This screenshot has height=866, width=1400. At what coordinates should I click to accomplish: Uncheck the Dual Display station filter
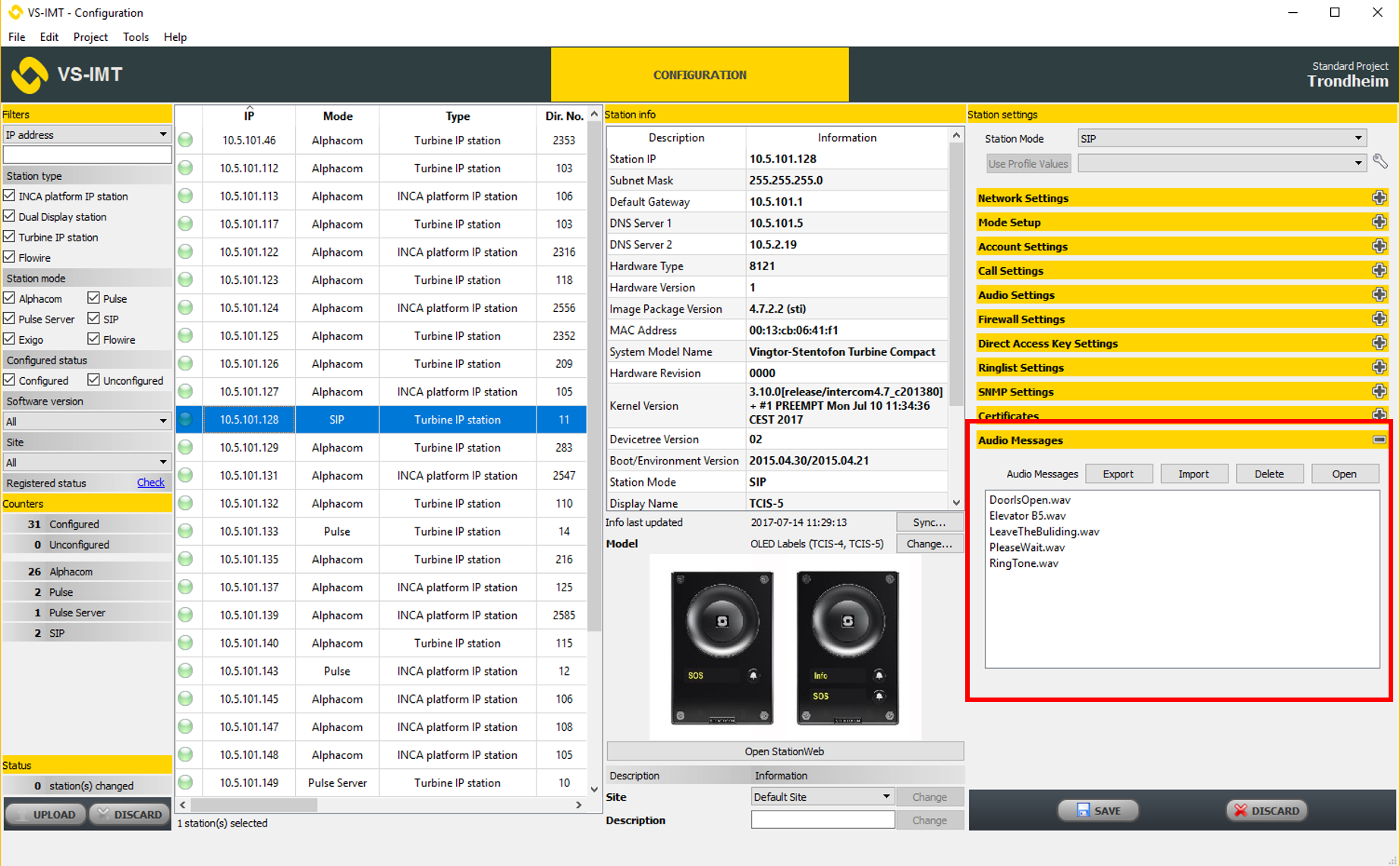[x=10, y=217]
